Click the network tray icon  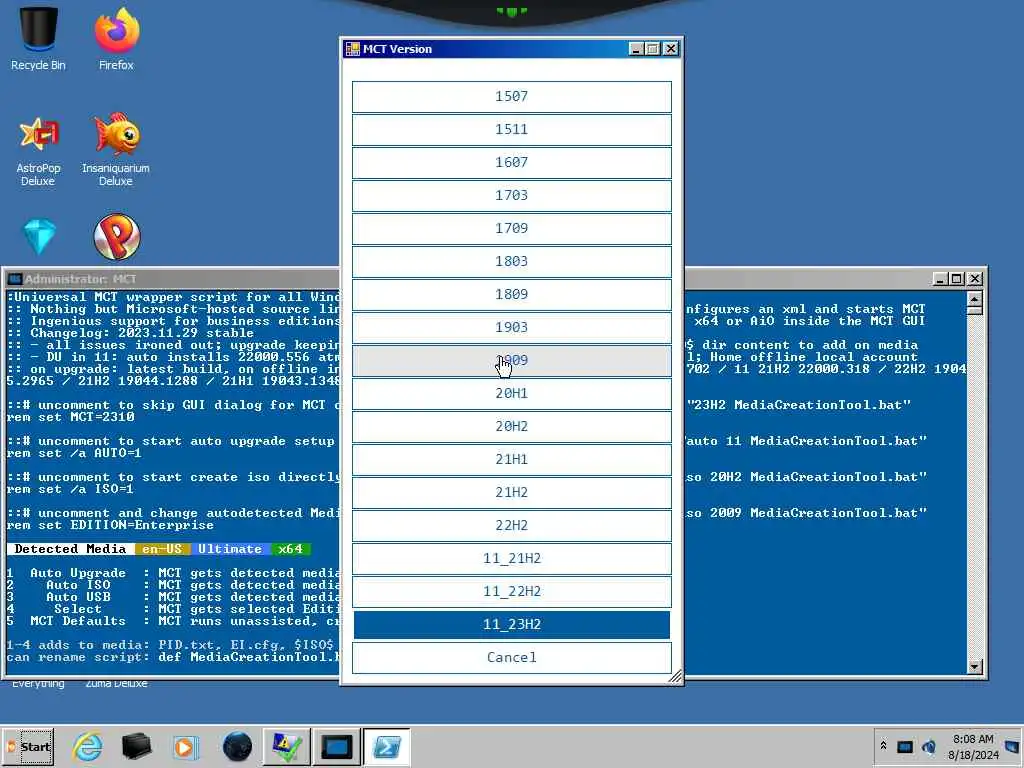tap(904, 746)
